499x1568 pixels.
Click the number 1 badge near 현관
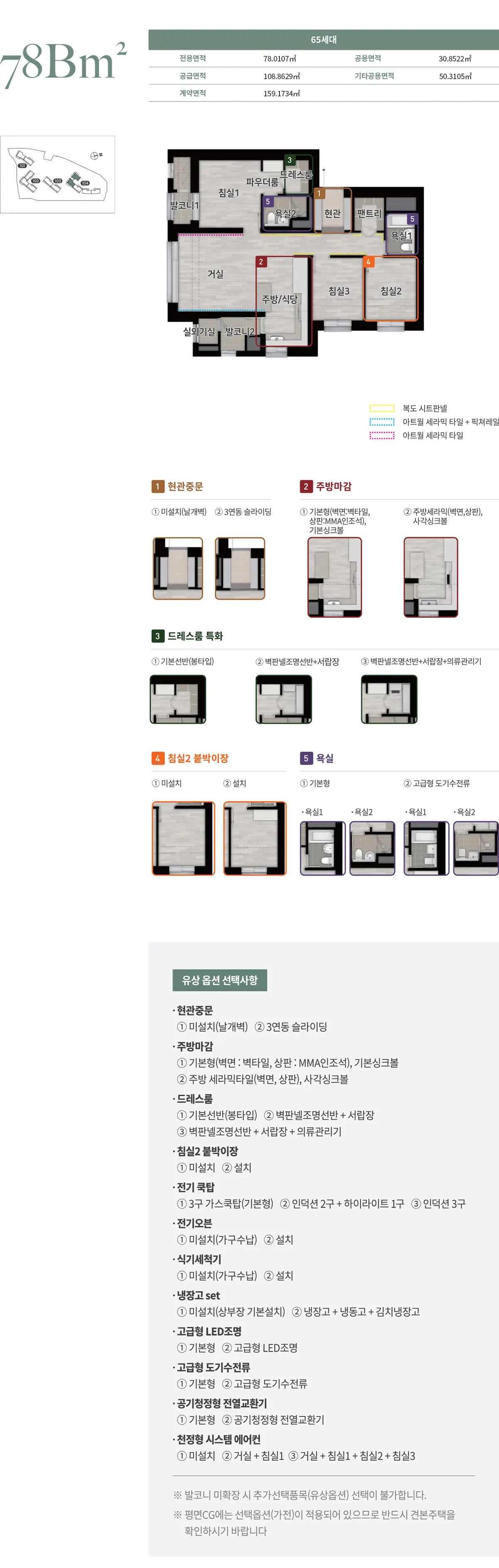click(318, 194)
